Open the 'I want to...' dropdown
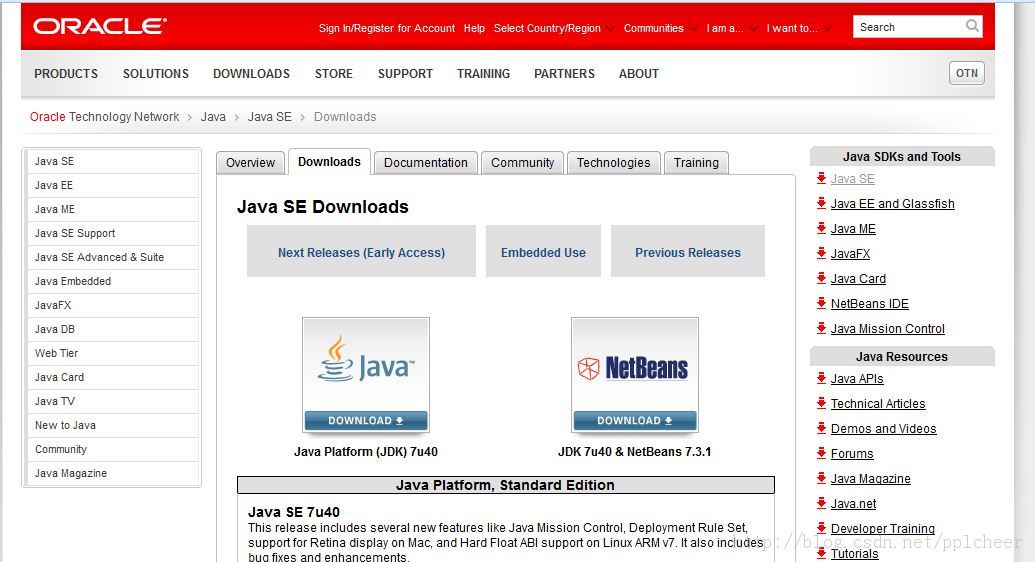The image size is (1035, 562). [799, 28]
